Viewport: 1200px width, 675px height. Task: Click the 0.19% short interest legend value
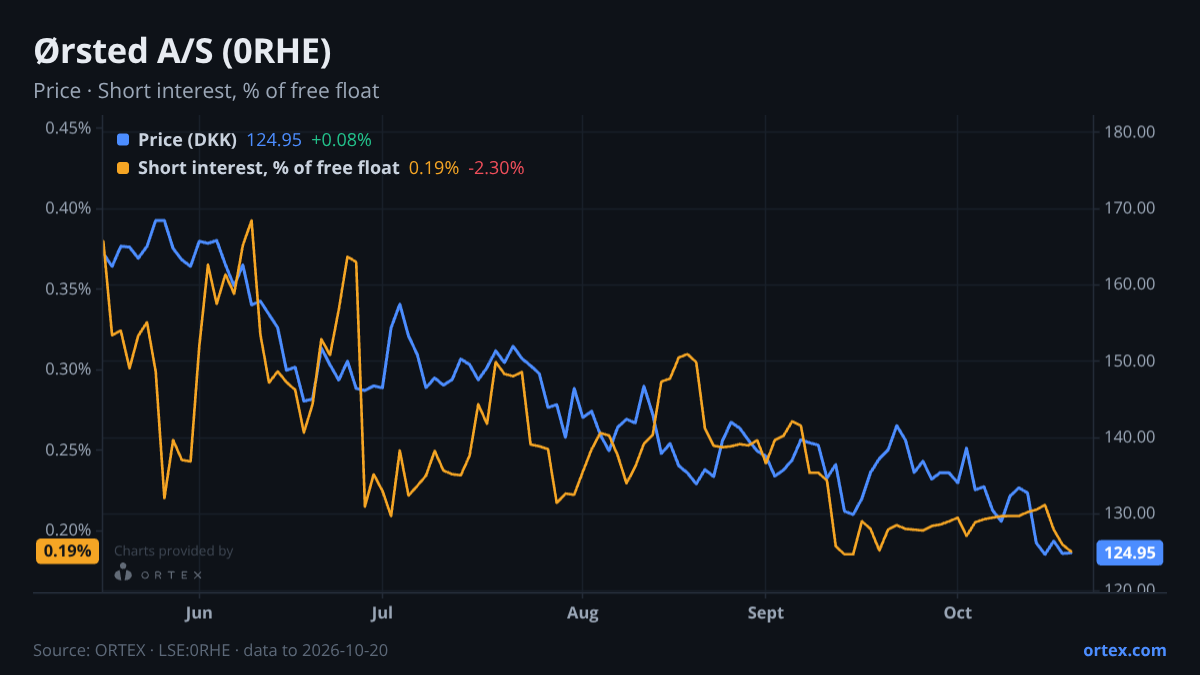tap(434, 168)
